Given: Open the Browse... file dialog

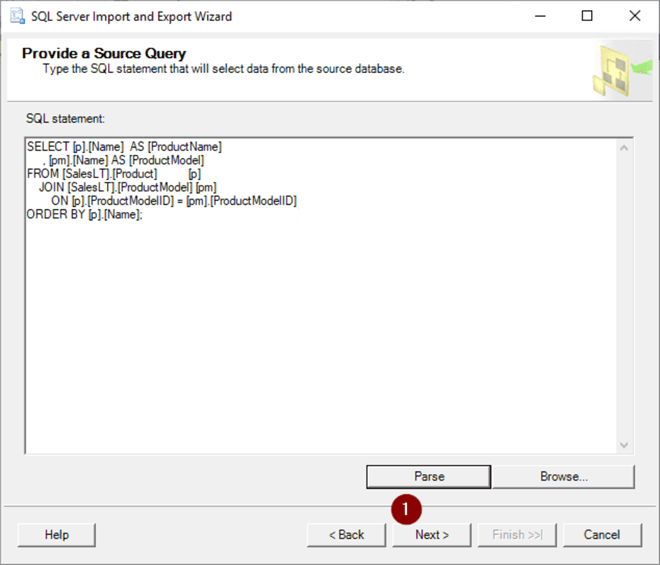Looking at the screenshot, I should pyautogui.click(x=564, y=477).
